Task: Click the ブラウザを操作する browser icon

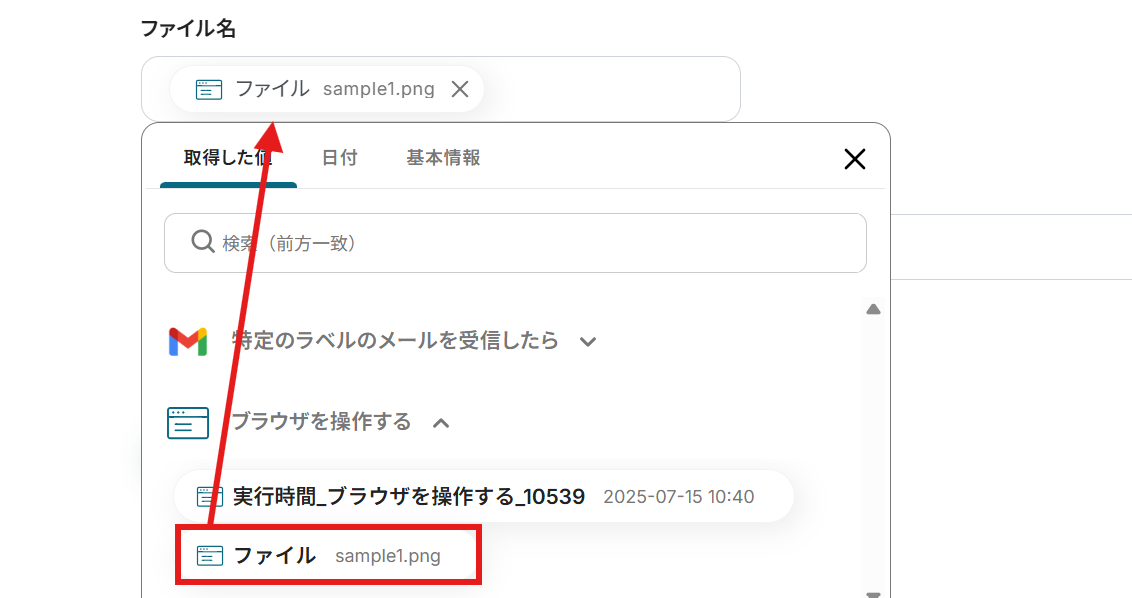Action: (x=188, y=423)
